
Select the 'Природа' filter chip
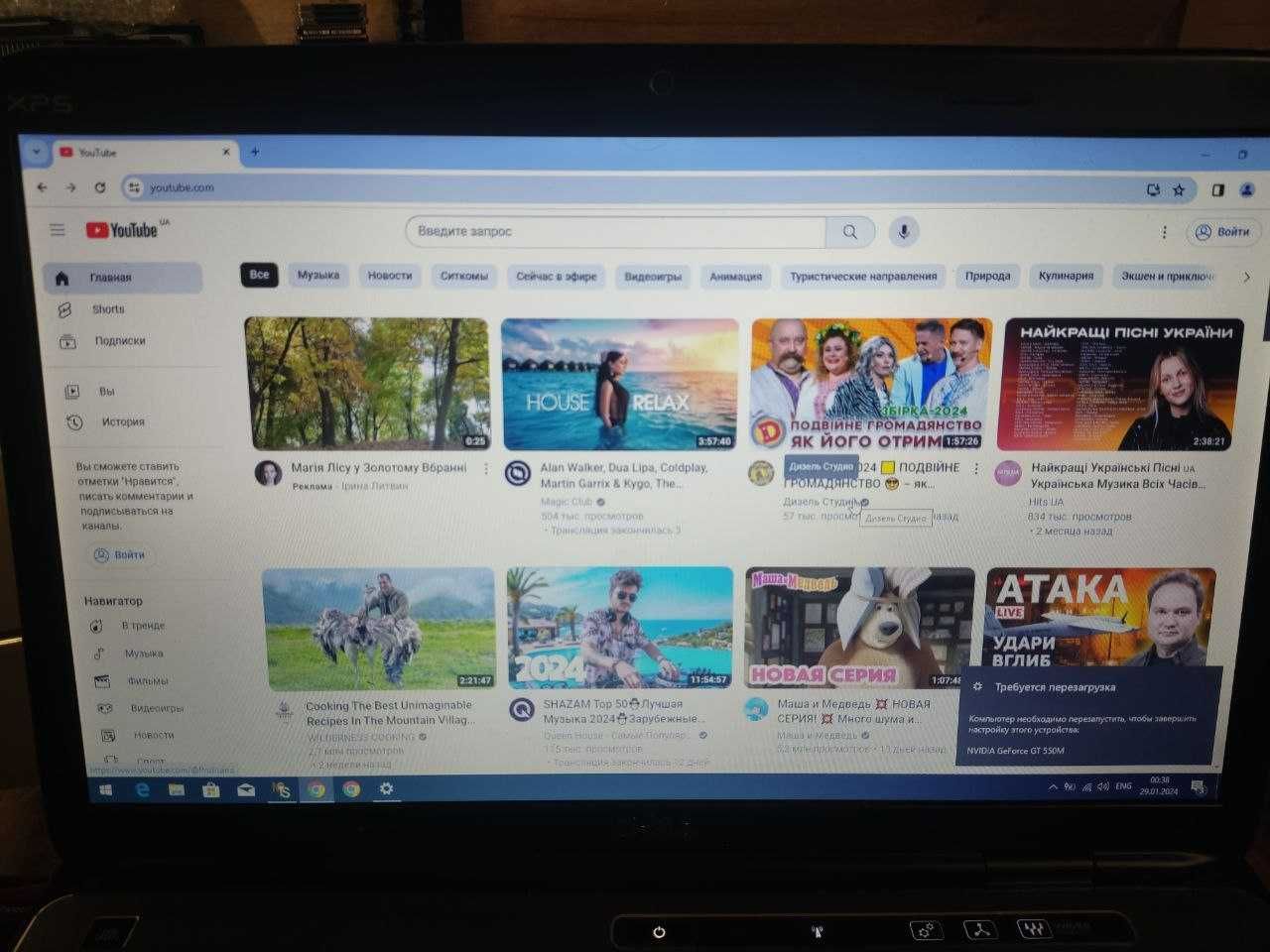(987, 276)
